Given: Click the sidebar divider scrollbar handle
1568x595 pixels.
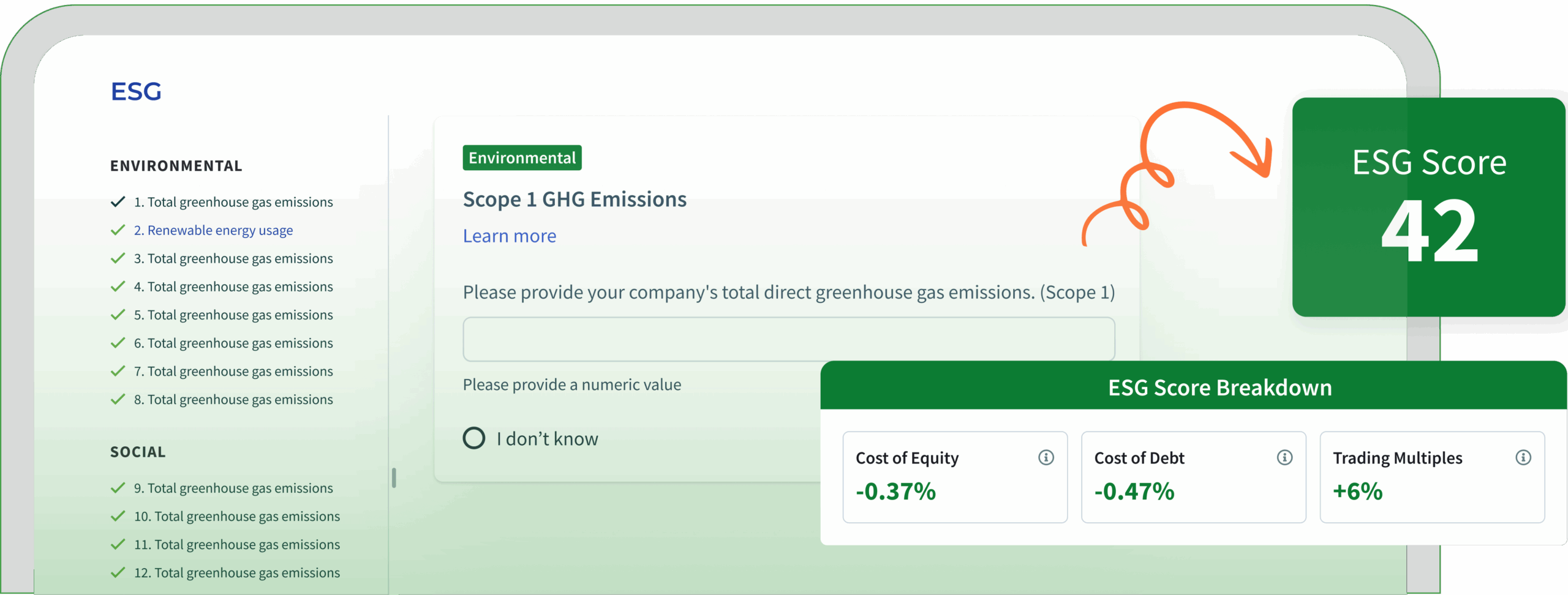Looking at the screenshot, I should pos(394,477).
